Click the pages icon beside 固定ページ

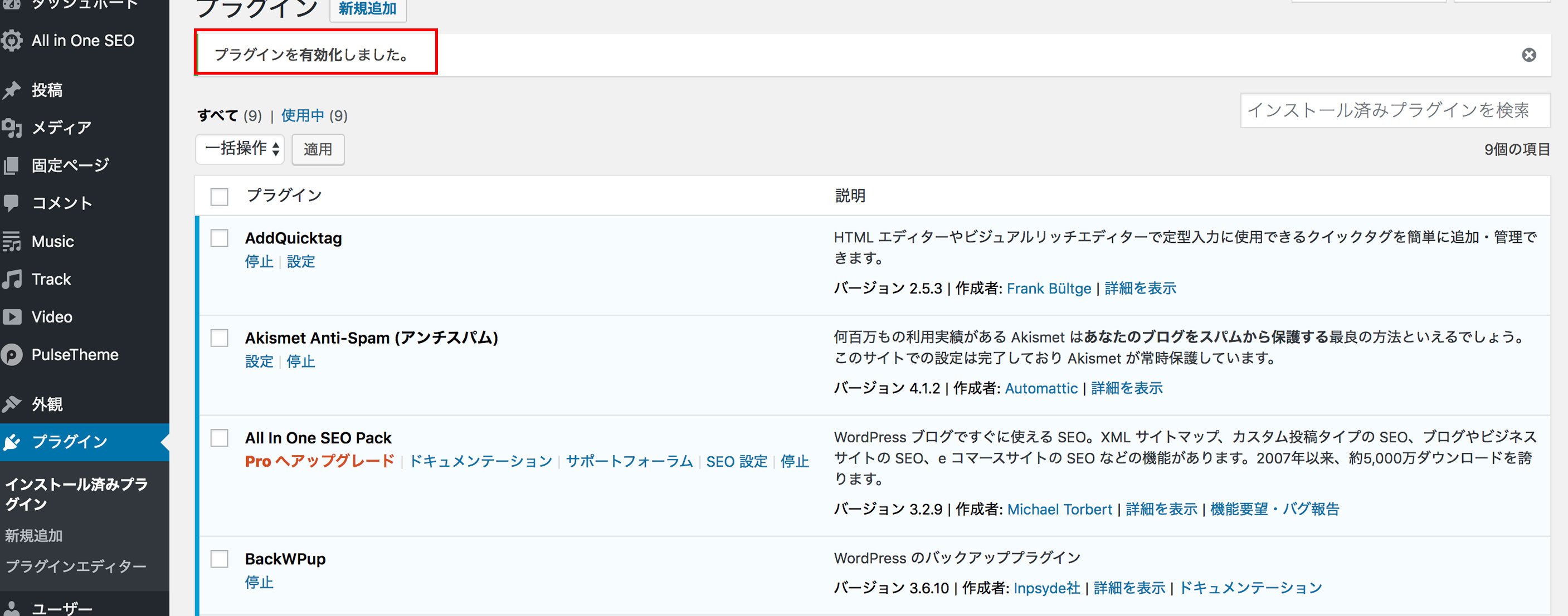point(11,165)
